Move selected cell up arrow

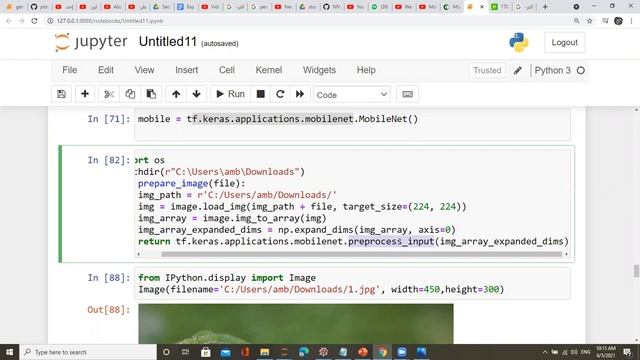click(x=176, y=94)
